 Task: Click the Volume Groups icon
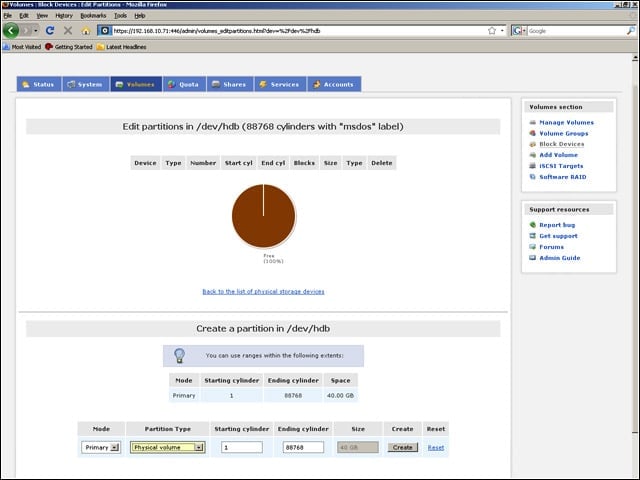(532, 133)
